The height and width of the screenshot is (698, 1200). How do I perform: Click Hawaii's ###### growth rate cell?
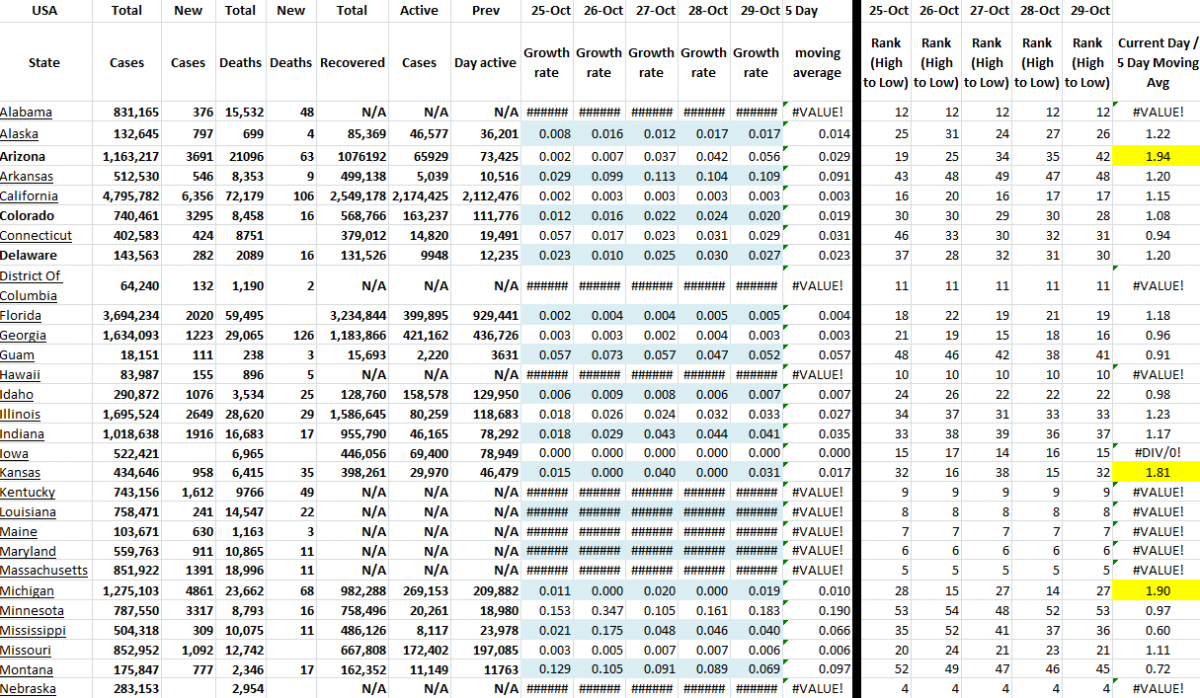[x=546, y=374]
